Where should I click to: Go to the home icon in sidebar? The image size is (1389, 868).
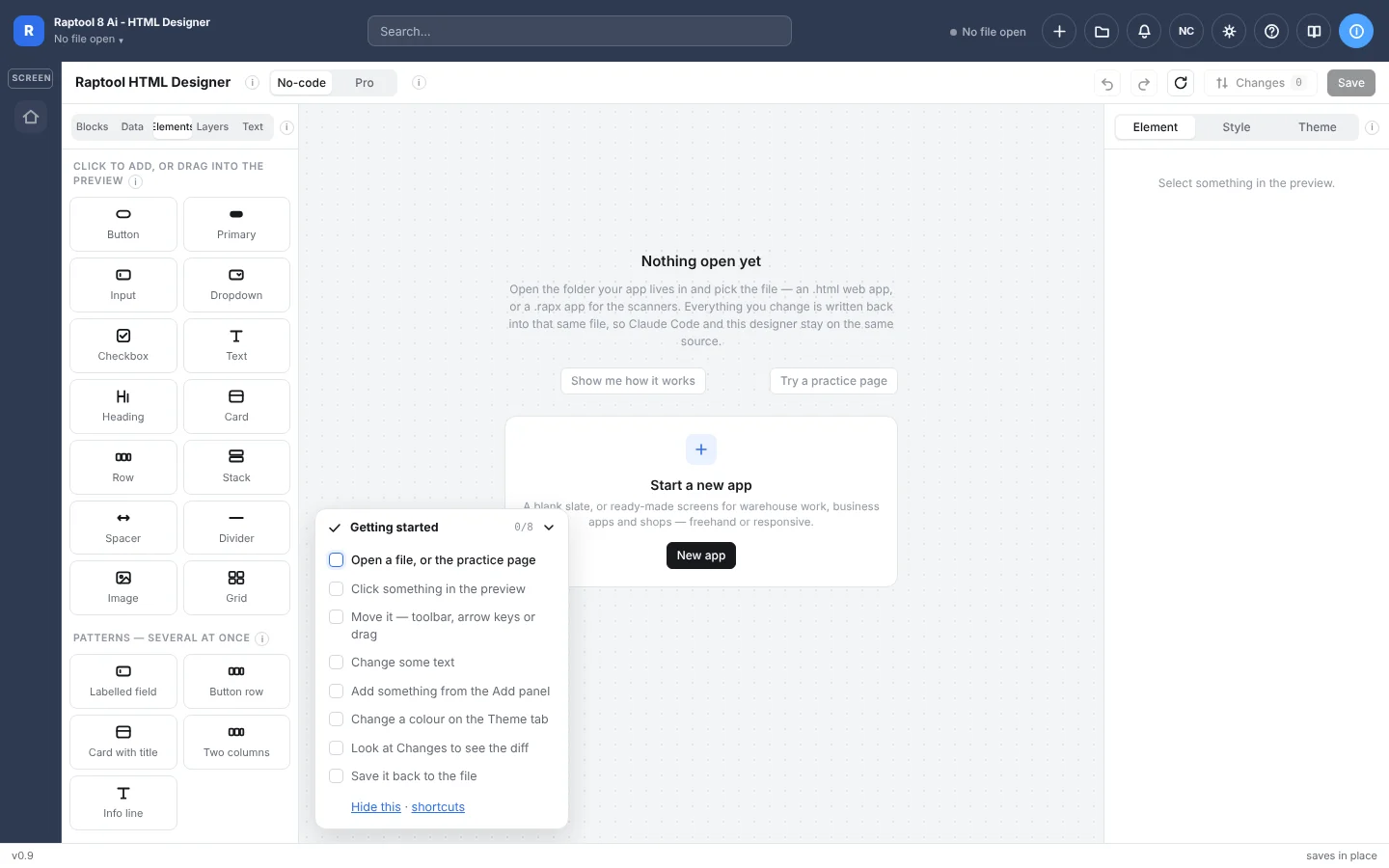31,117
